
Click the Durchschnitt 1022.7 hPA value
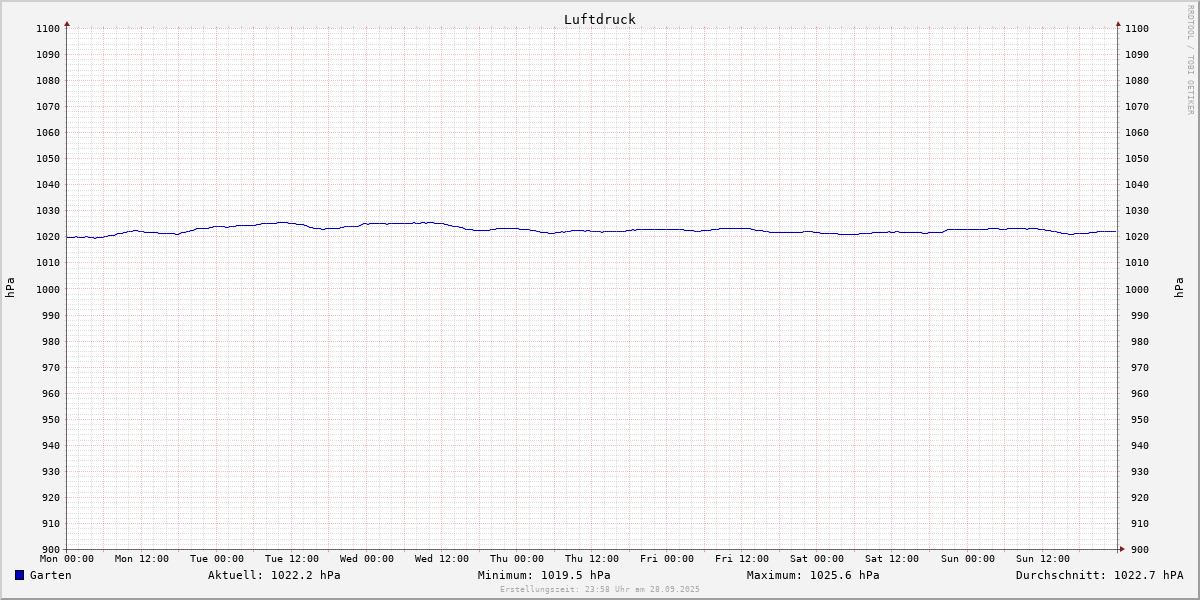click(x=1099, y=575)
